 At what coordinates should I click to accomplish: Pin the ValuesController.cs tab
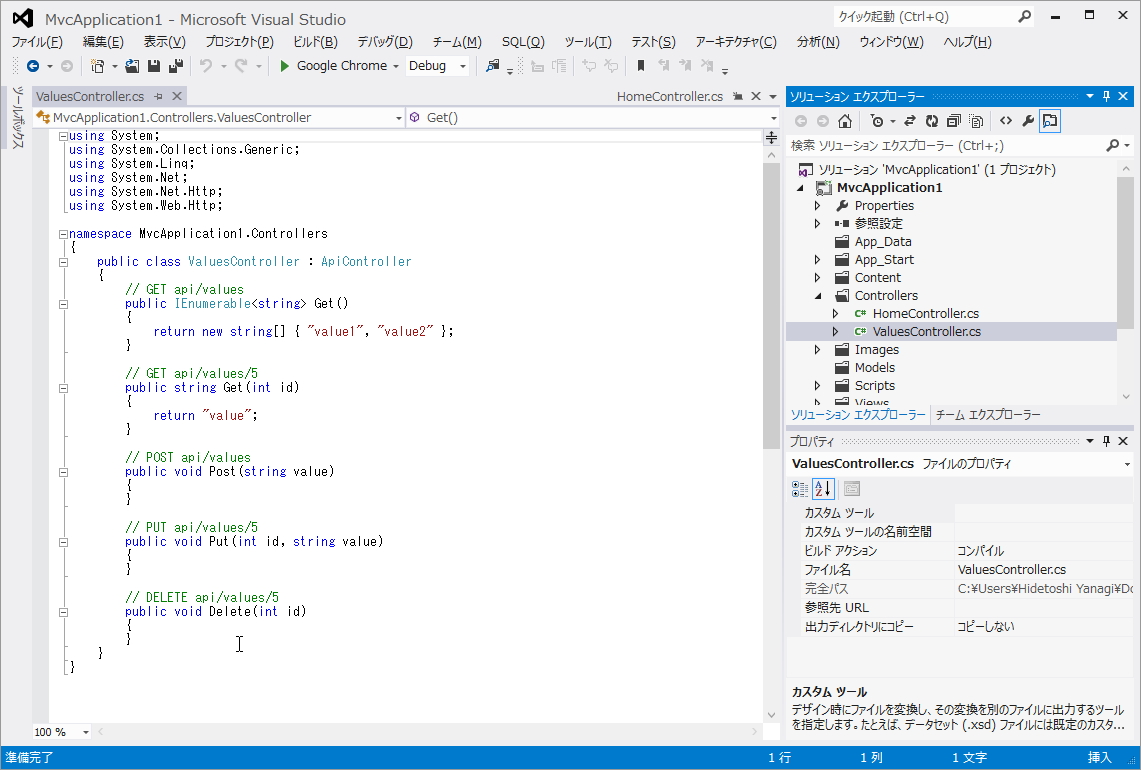159,96
